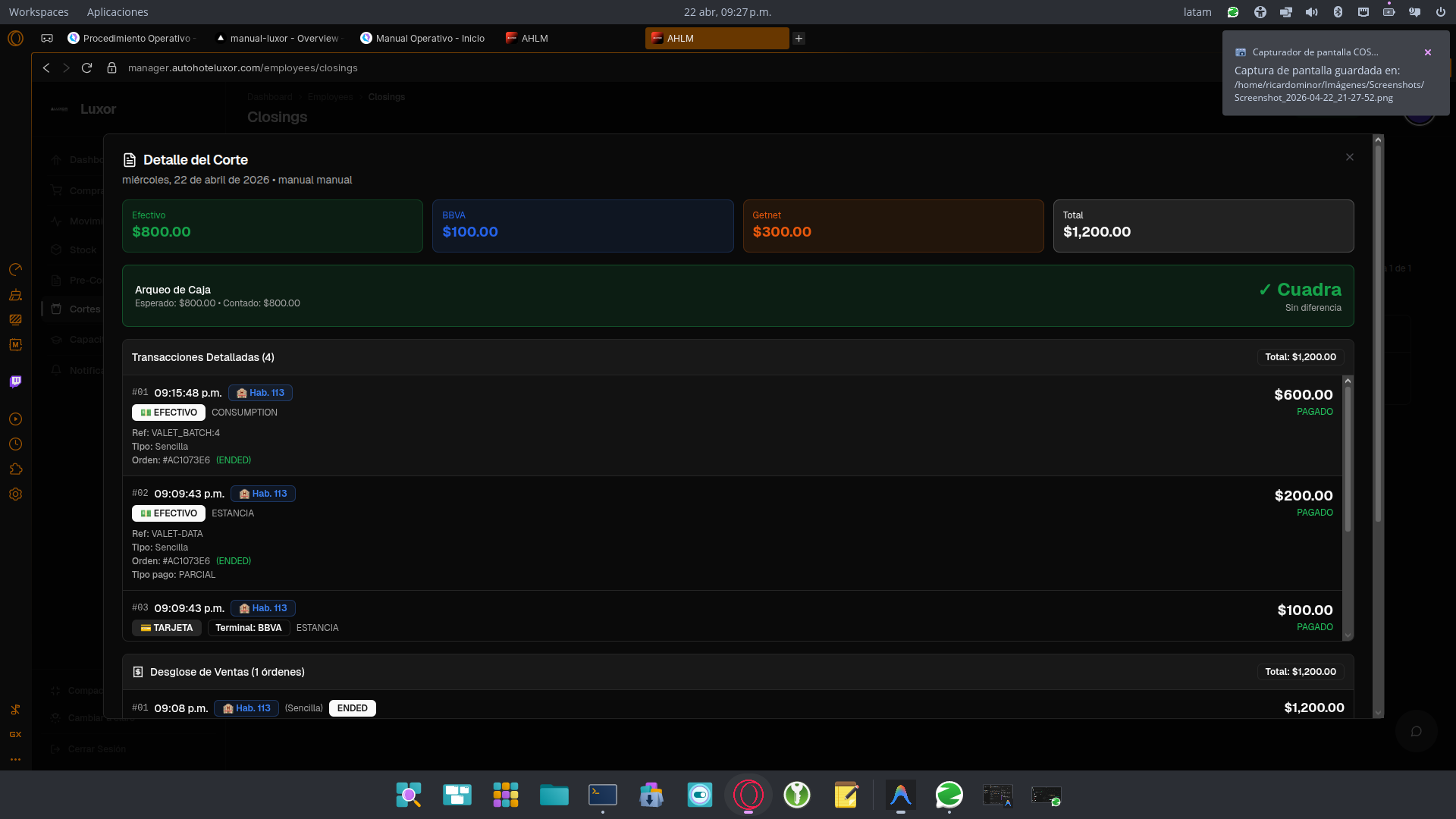
Task: Dismiss the Capturador de pantalla notification
Action: click(1428, 52)
